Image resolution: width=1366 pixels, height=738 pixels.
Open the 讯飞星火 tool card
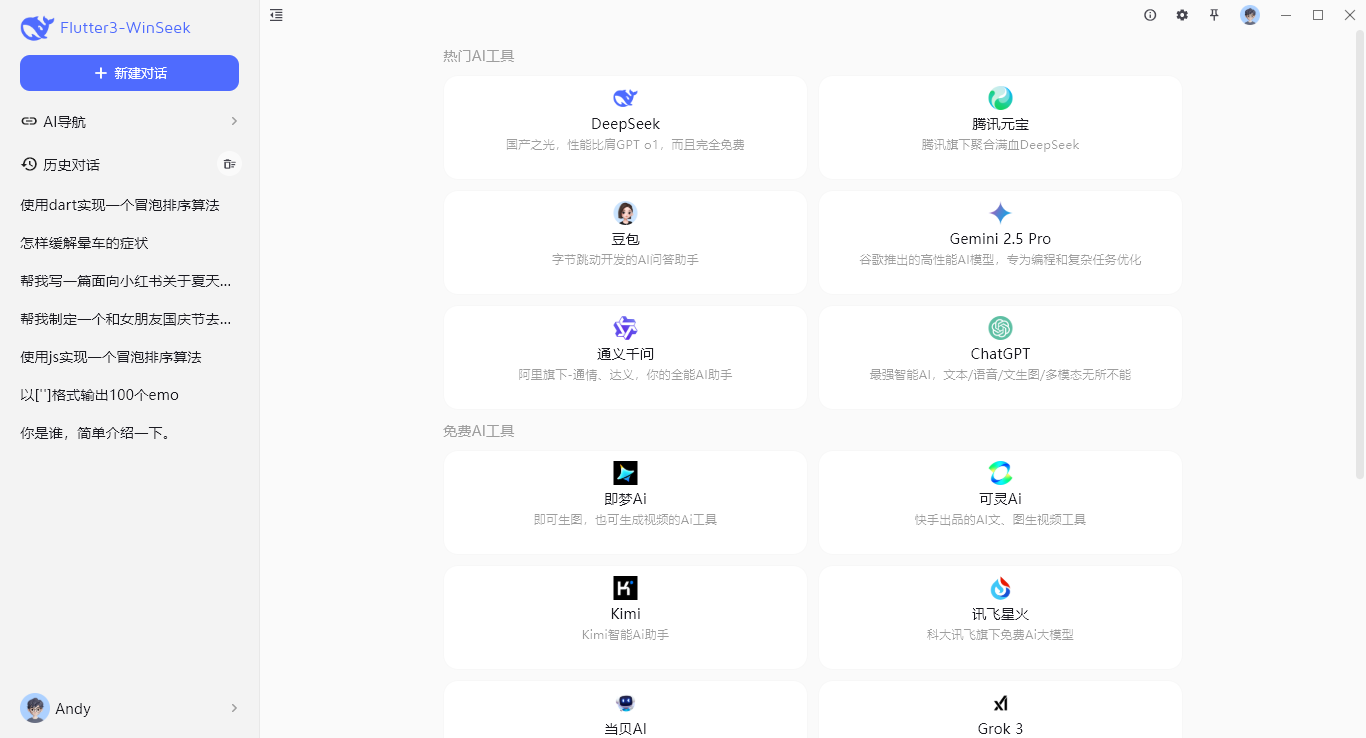tap(1000, 617)
